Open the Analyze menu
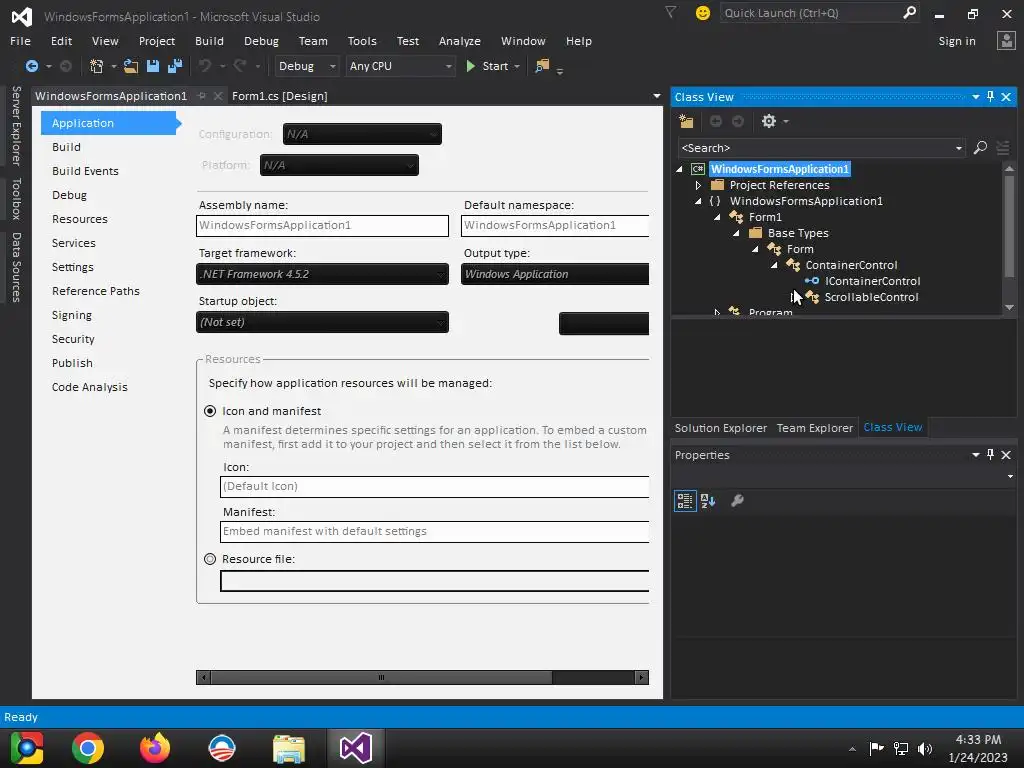Image resolution: width=1024 pixels, height=768 pixels. coord(460,40)
